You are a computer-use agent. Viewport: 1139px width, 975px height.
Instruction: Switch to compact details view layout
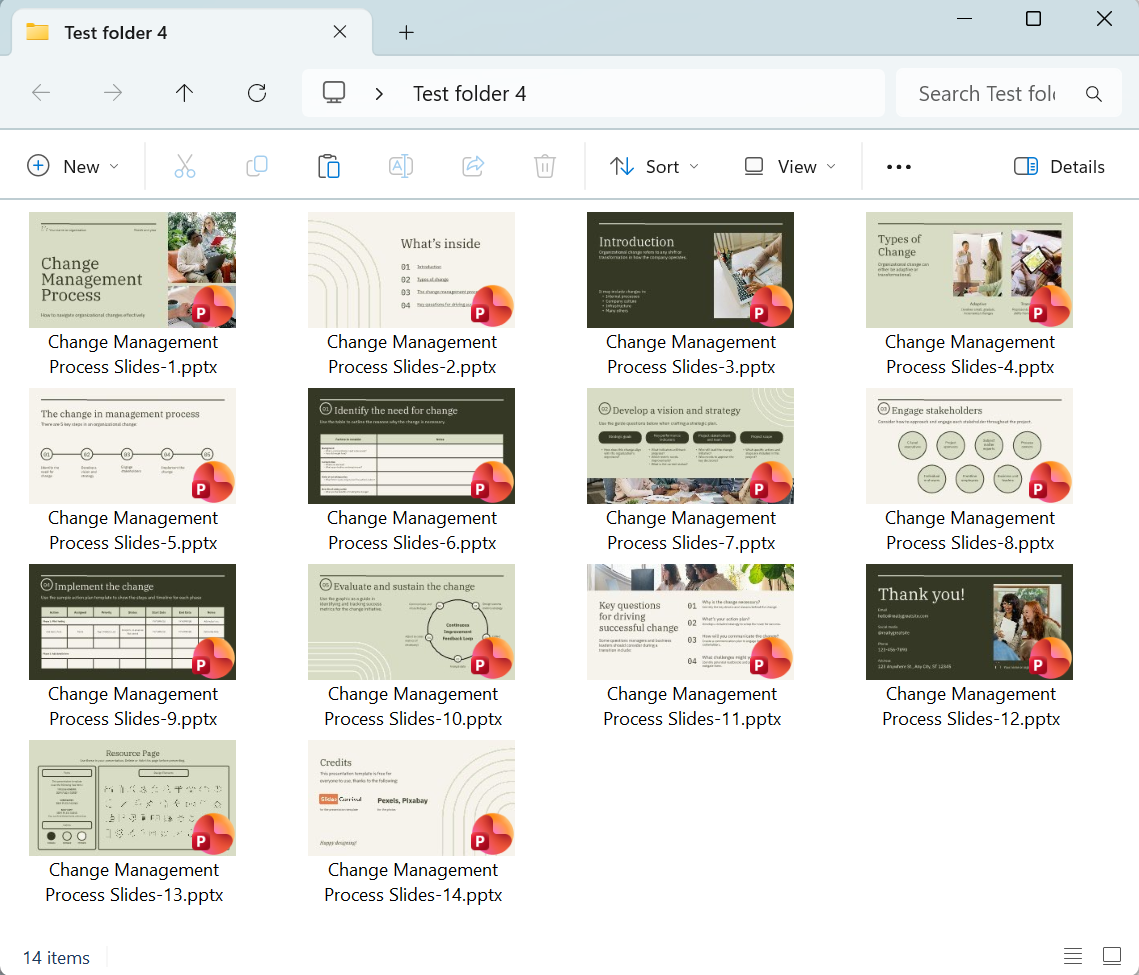coord(1073,956)
